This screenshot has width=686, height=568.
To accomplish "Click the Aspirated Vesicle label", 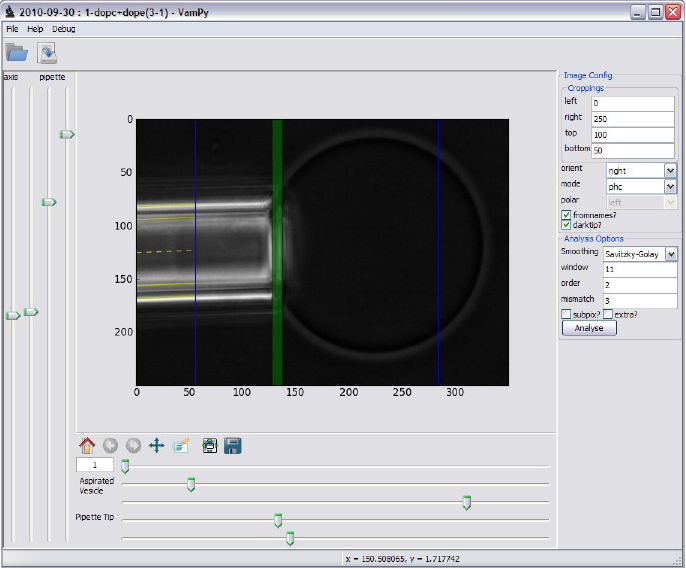I will (x=97, y=486).
